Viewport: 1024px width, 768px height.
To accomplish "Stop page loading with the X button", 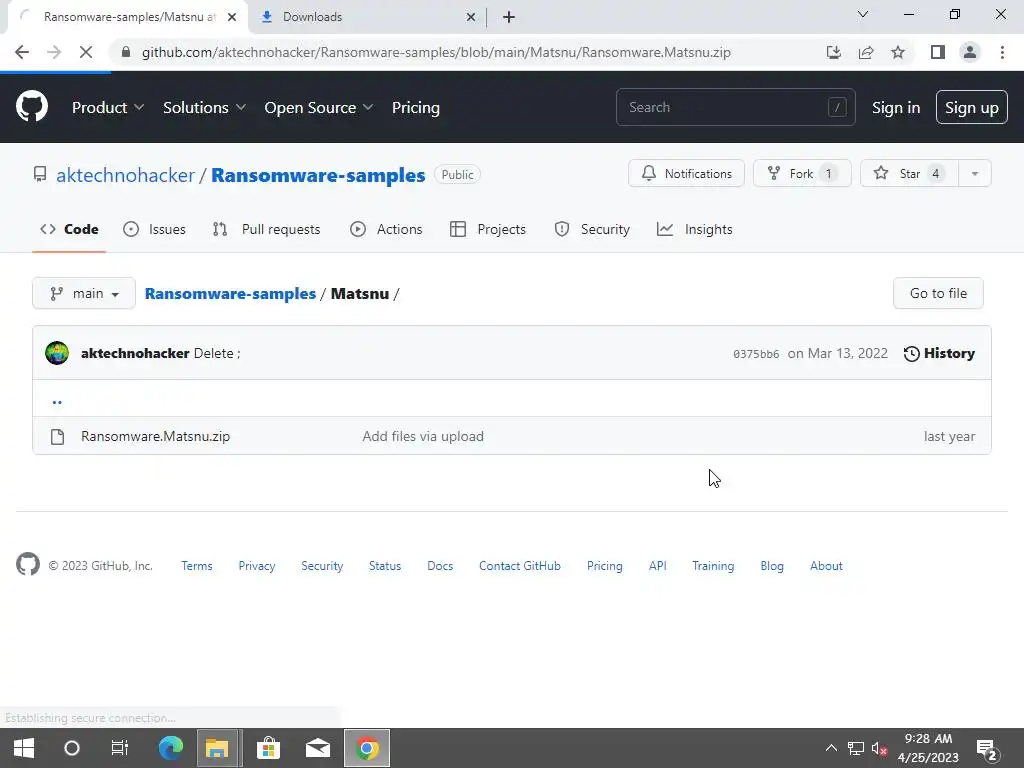I will pos(86,52).
